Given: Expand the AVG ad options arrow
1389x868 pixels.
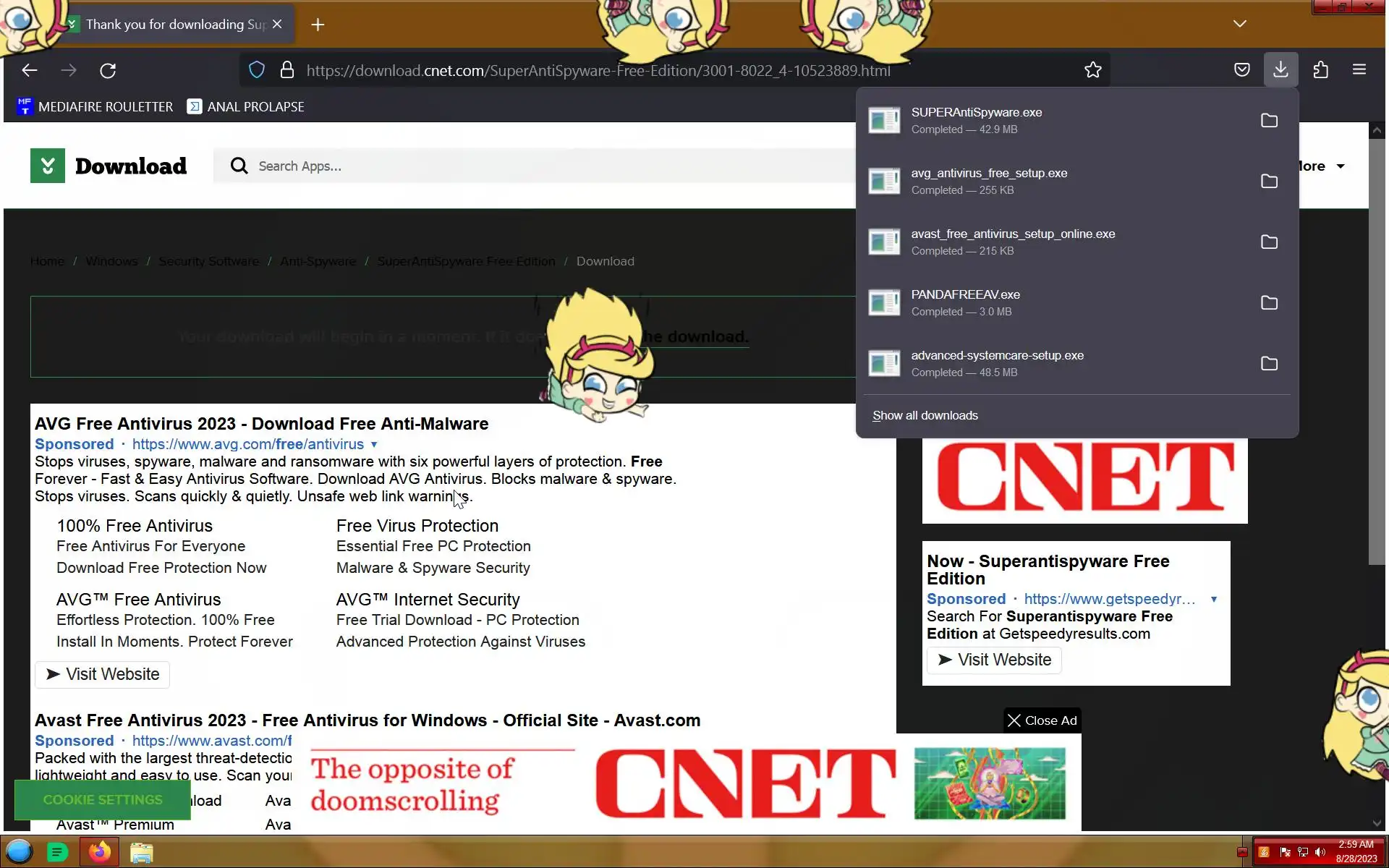Looking at the screenshot, I should click(x=374, y=445).
